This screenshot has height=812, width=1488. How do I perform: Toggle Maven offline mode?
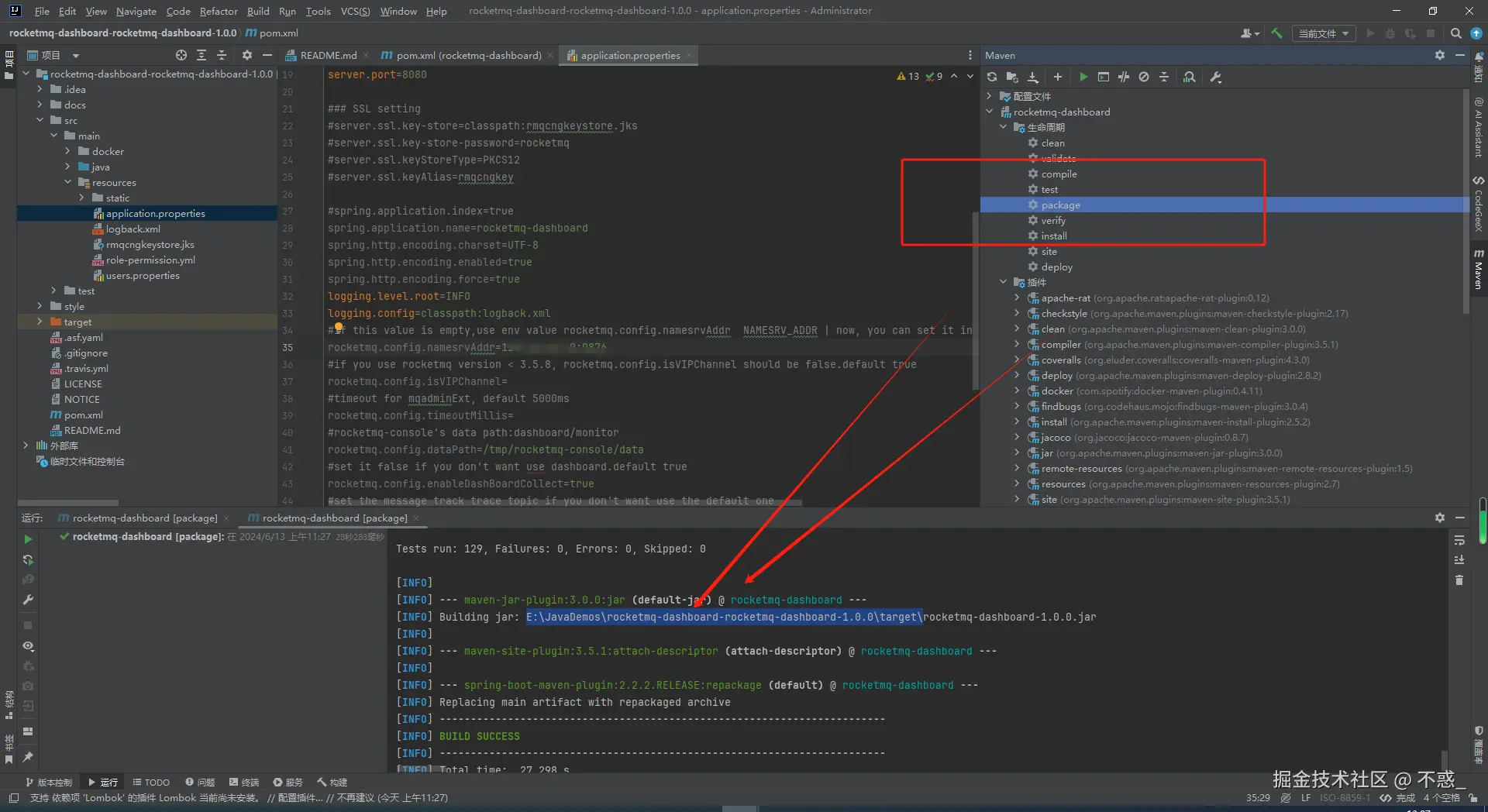(x=1124, y=77)
